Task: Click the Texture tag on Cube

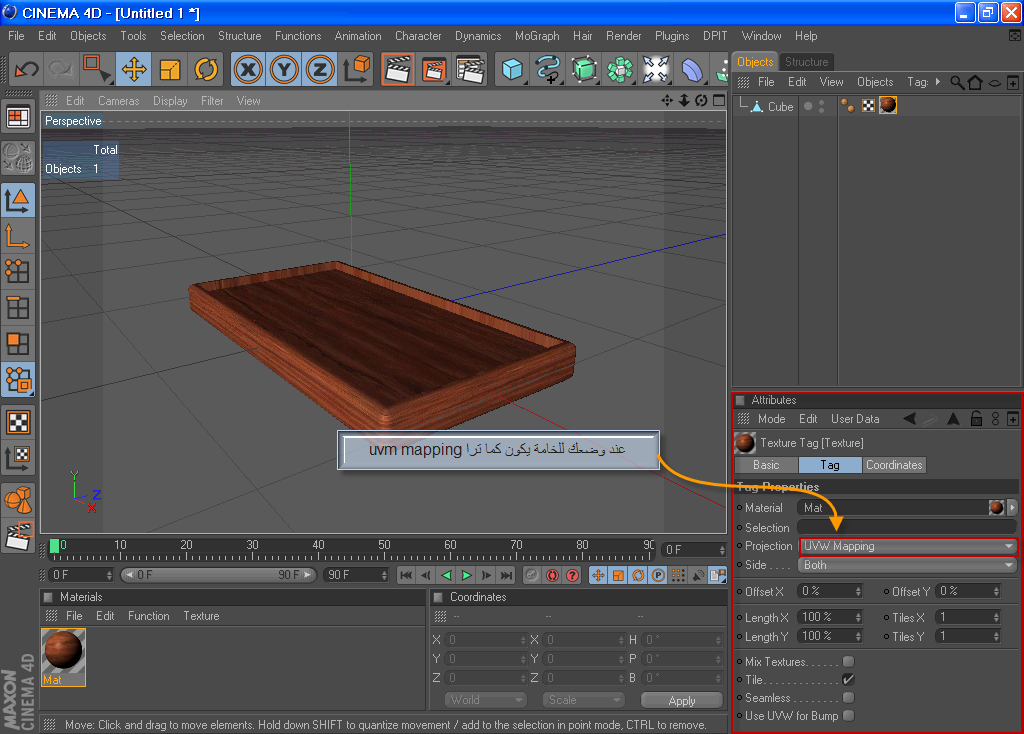Action: [x=888, y=106]
